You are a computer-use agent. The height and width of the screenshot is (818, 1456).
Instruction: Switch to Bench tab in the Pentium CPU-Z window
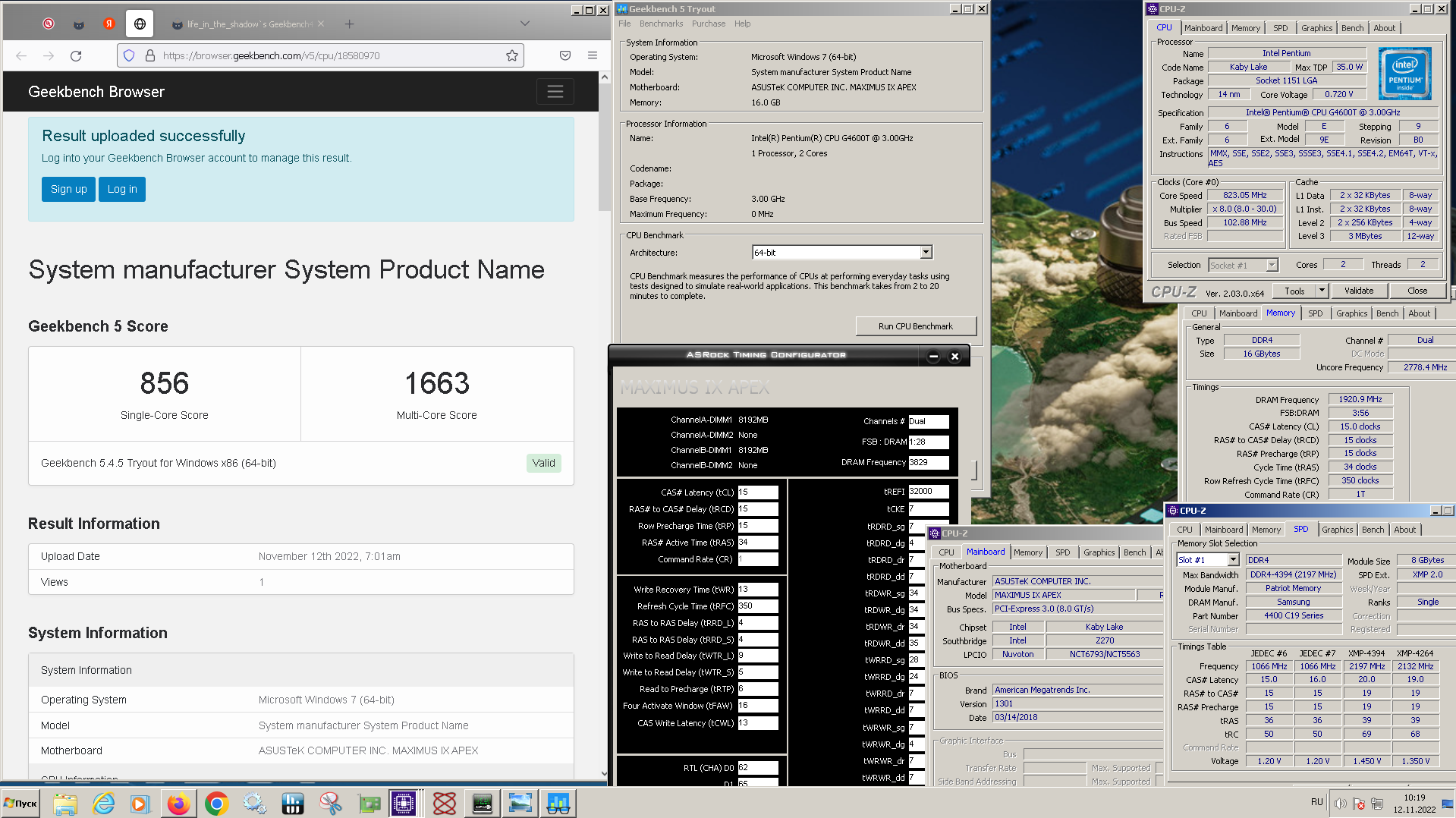click(x=1352, y=28)
